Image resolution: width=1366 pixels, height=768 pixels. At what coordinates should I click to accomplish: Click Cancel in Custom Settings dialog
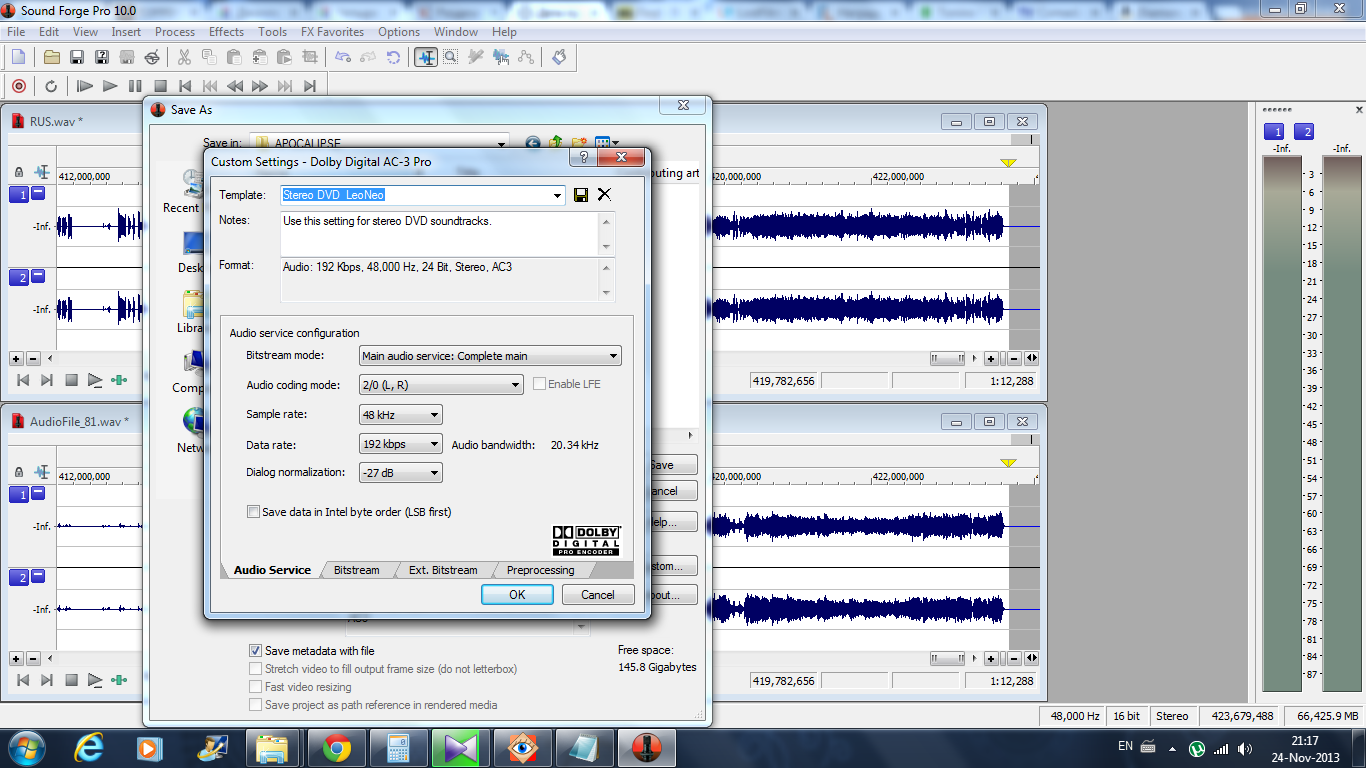click(x=598, y=594)
